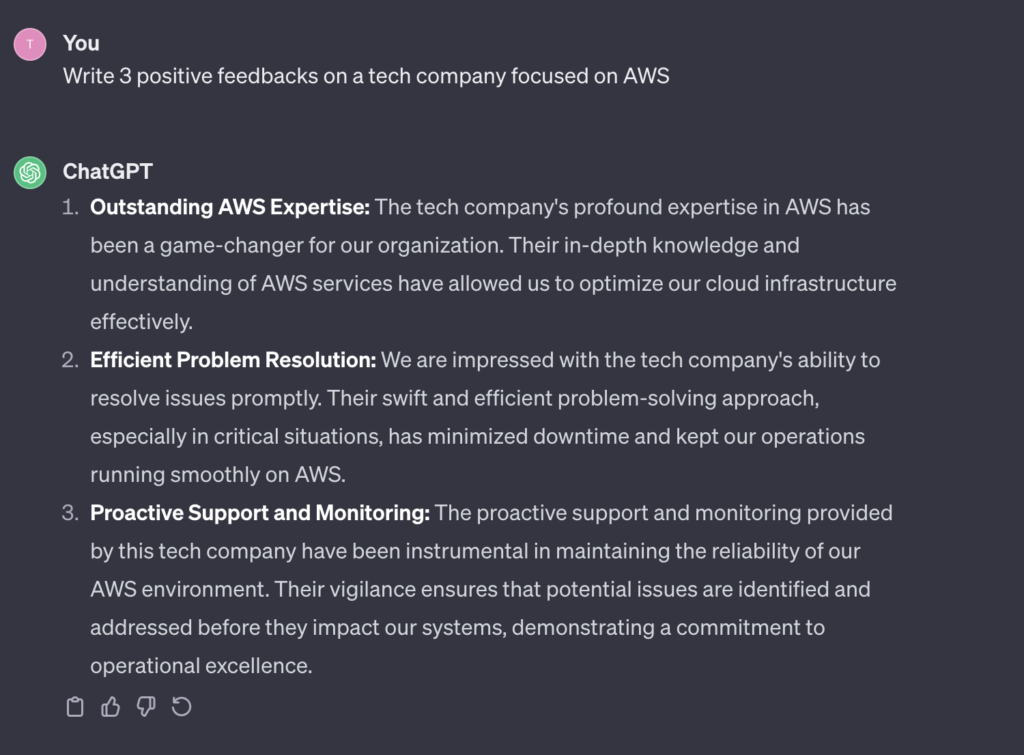
Task: Click the "Proactive Support and Monitoring:" heading
Action: (260, 513)
